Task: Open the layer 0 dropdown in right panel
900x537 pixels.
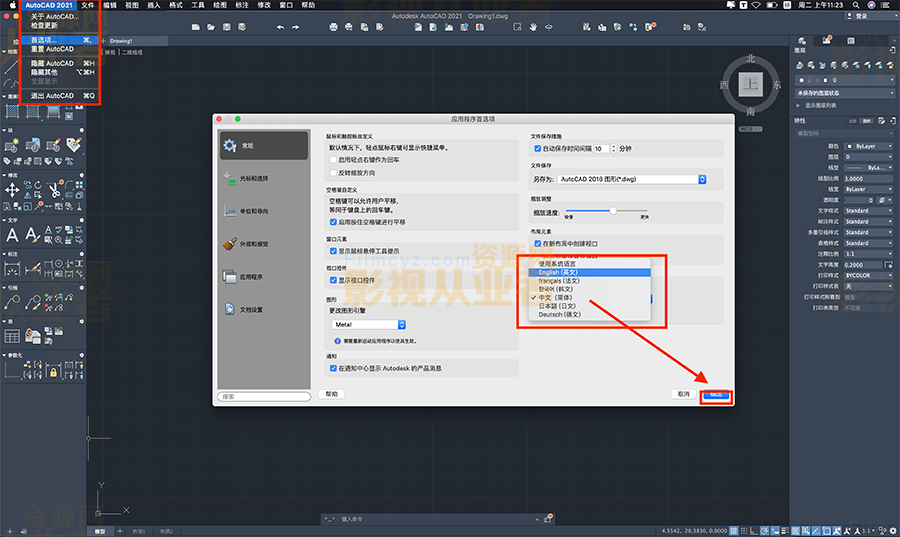Action: [x=847, y=80]
